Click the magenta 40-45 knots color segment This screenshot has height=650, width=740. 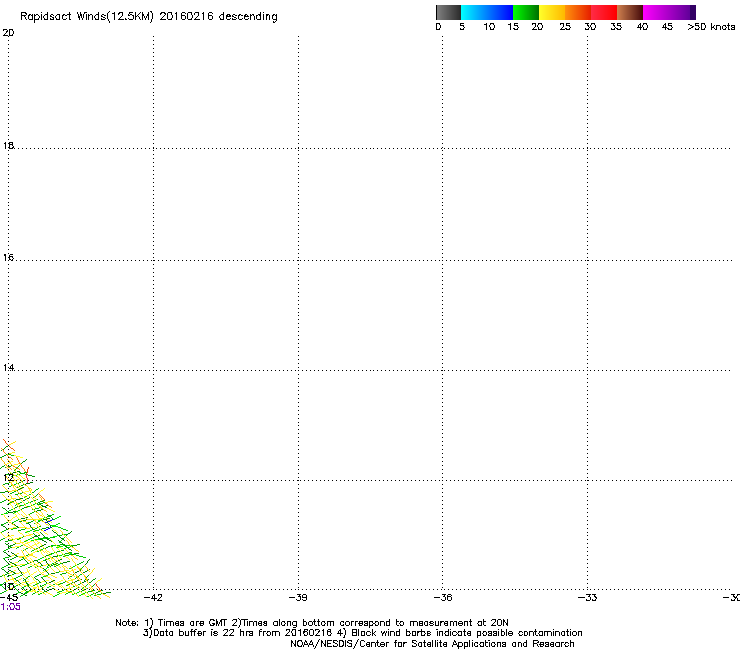click(x=656, y=12)
